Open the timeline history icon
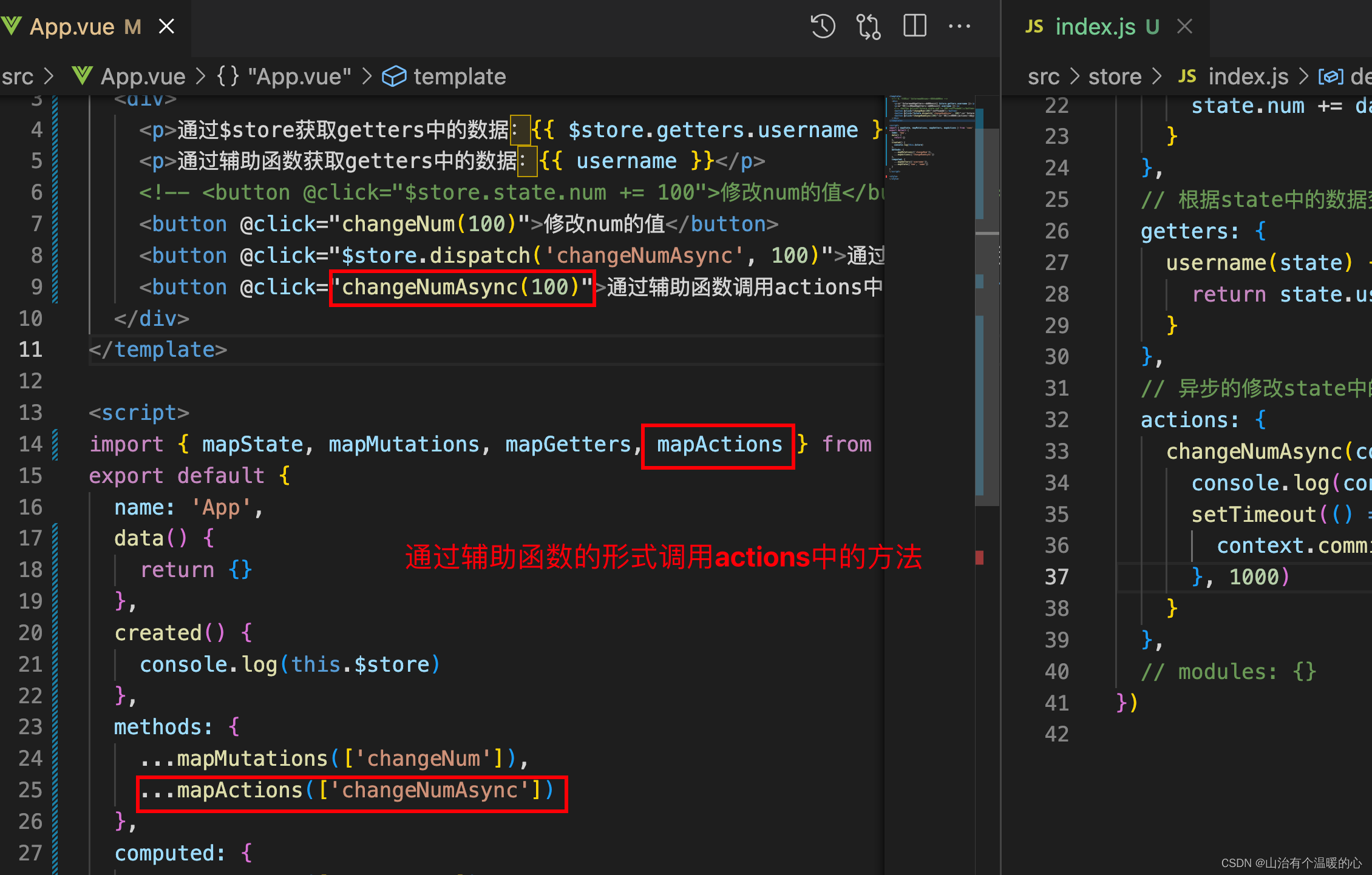1372x875 pixels. [823, 27]
